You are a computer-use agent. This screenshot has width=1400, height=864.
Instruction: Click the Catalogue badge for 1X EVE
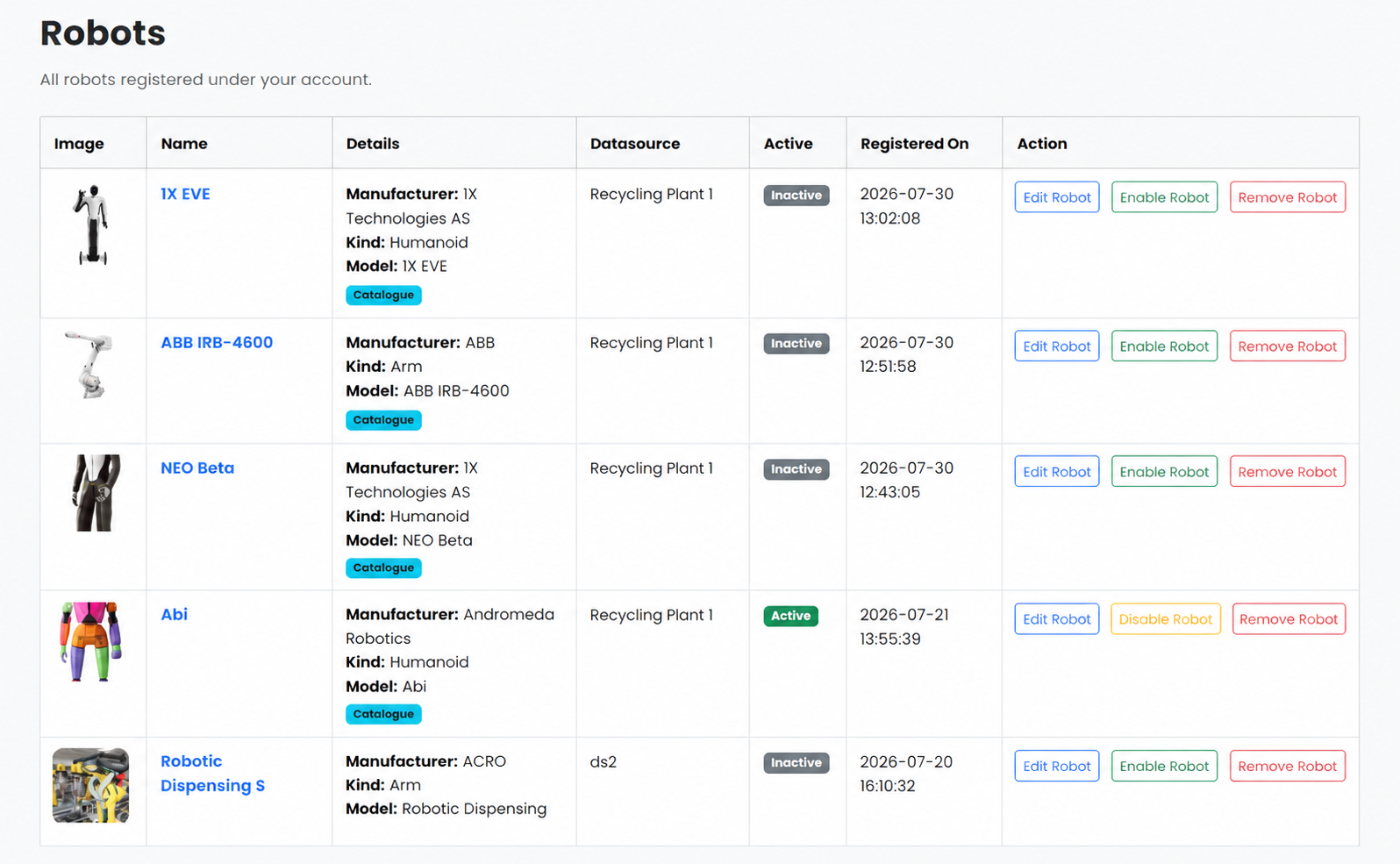click(x=383, y=295)
